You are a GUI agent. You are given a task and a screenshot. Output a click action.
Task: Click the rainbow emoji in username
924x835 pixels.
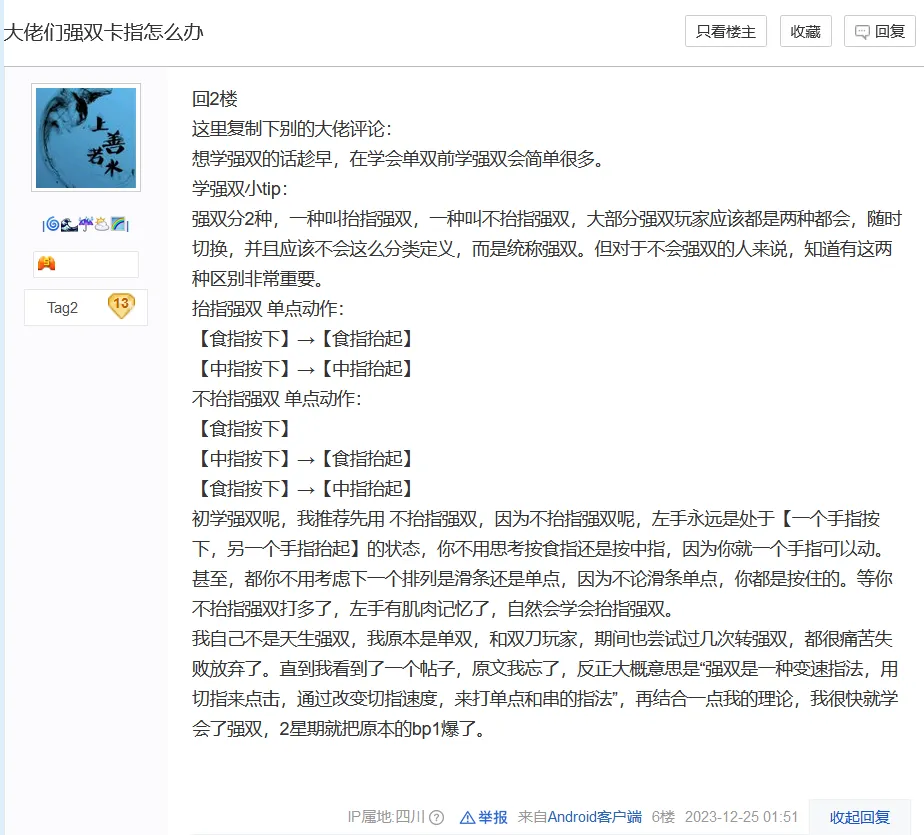[118, 224]
